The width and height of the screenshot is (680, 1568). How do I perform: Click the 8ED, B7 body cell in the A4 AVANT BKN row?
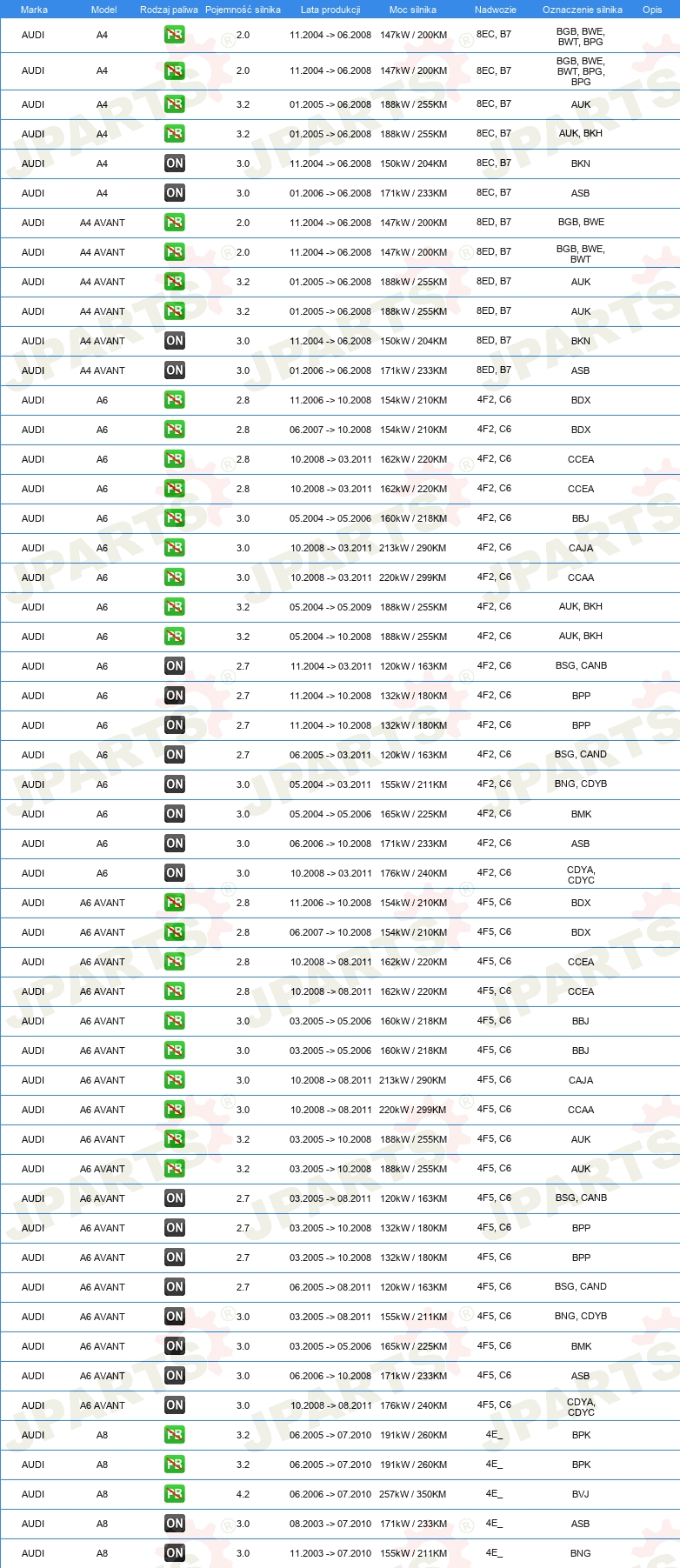[x=494, y=340]
